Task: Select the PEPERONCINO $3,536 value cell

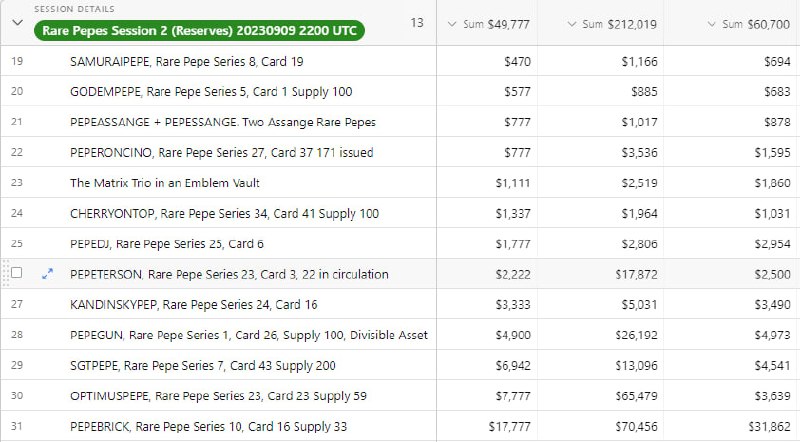Action: [601, 152]
